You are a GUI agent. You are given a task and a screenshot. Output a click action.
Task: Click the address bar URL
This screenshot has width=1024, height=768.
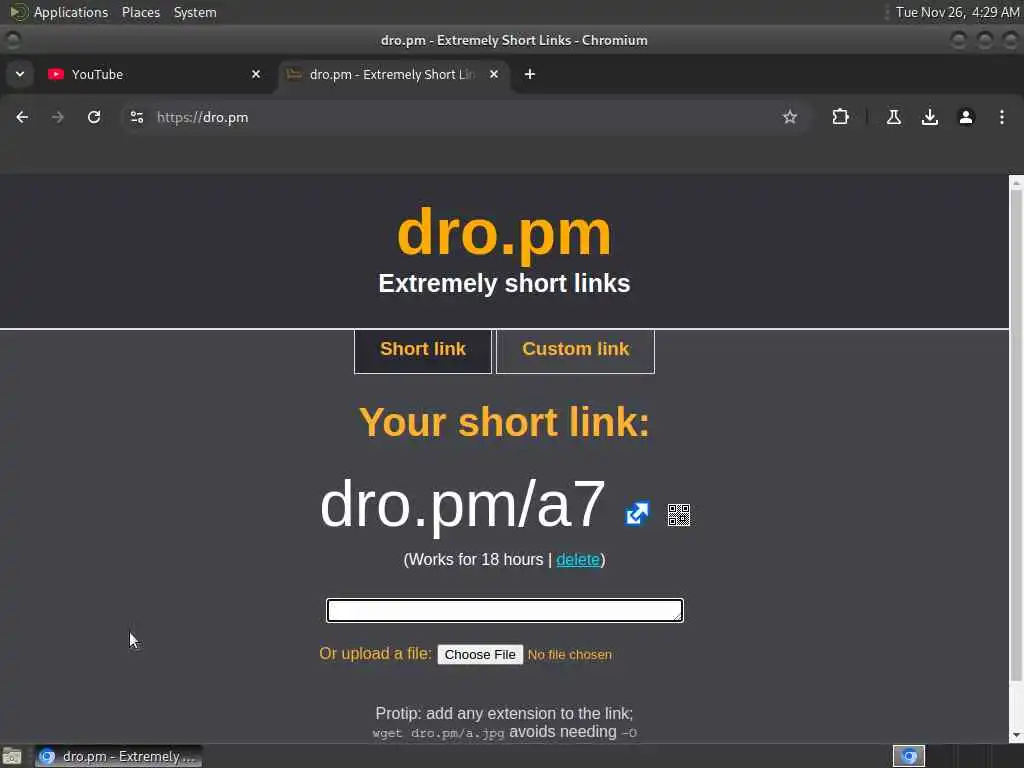[x=202, y=118]
